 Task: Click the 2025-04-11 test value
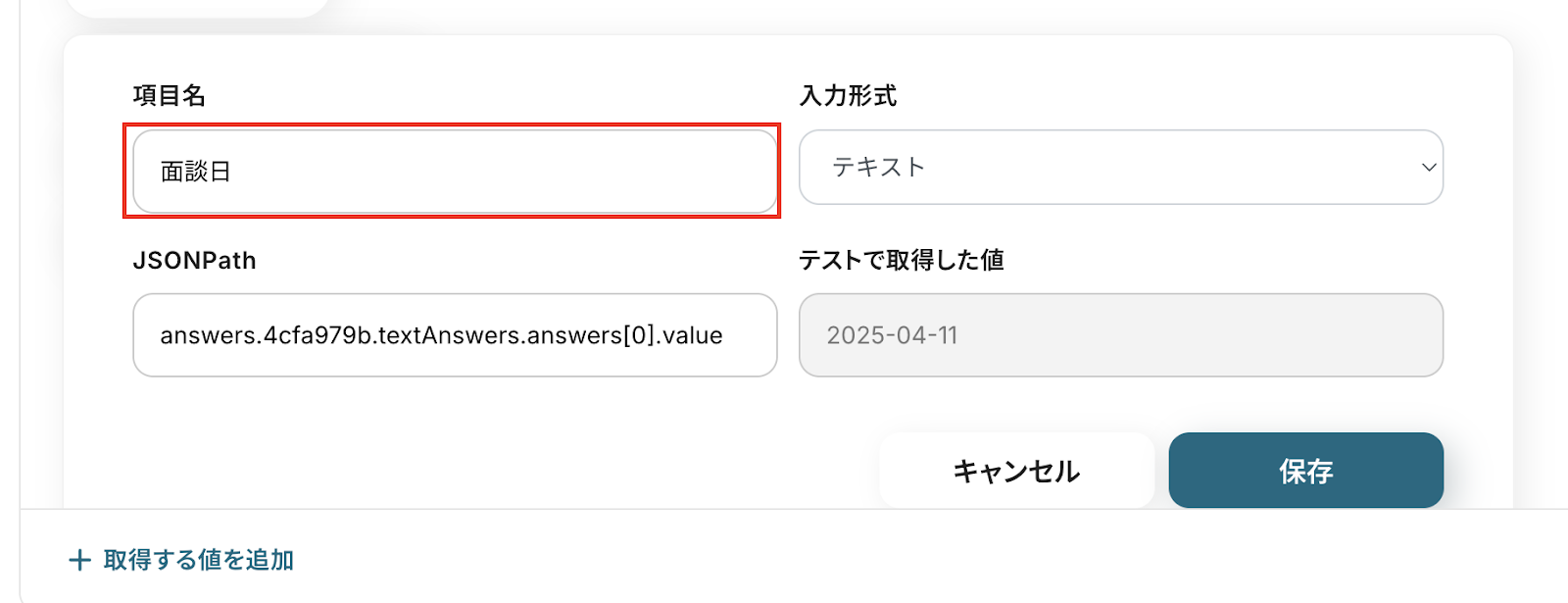click(x=892, y=335)
